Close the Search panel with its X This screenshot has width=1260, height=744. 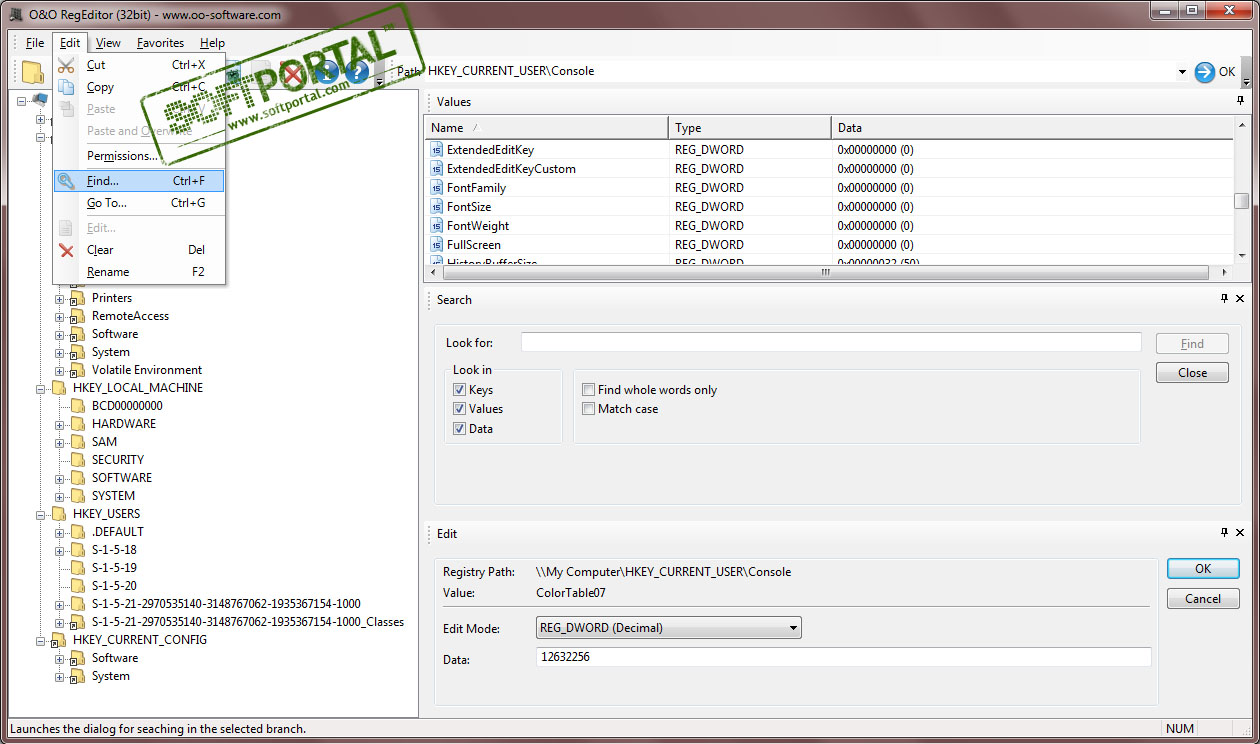click(x=1240, y=299)
